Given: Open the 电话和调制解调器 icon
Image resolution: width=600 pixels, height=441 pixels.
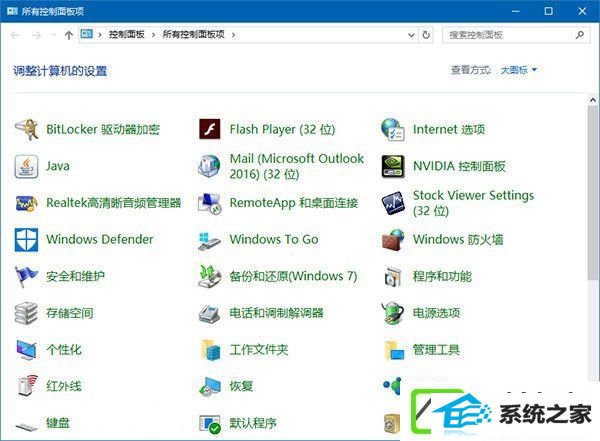Looking at the screenshot, I should [210, 313].
